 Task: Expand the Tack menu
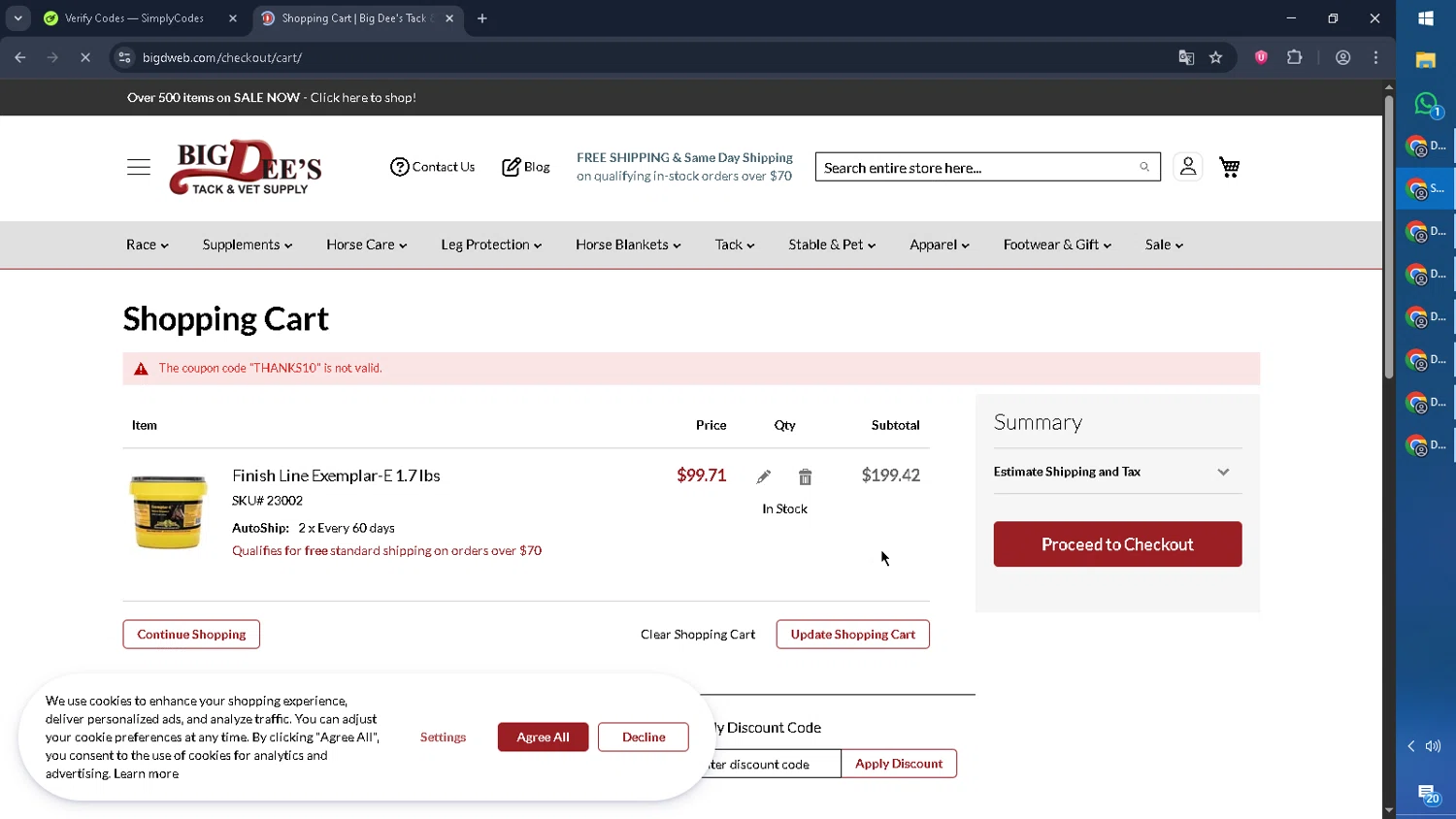(x=735, y=245)
